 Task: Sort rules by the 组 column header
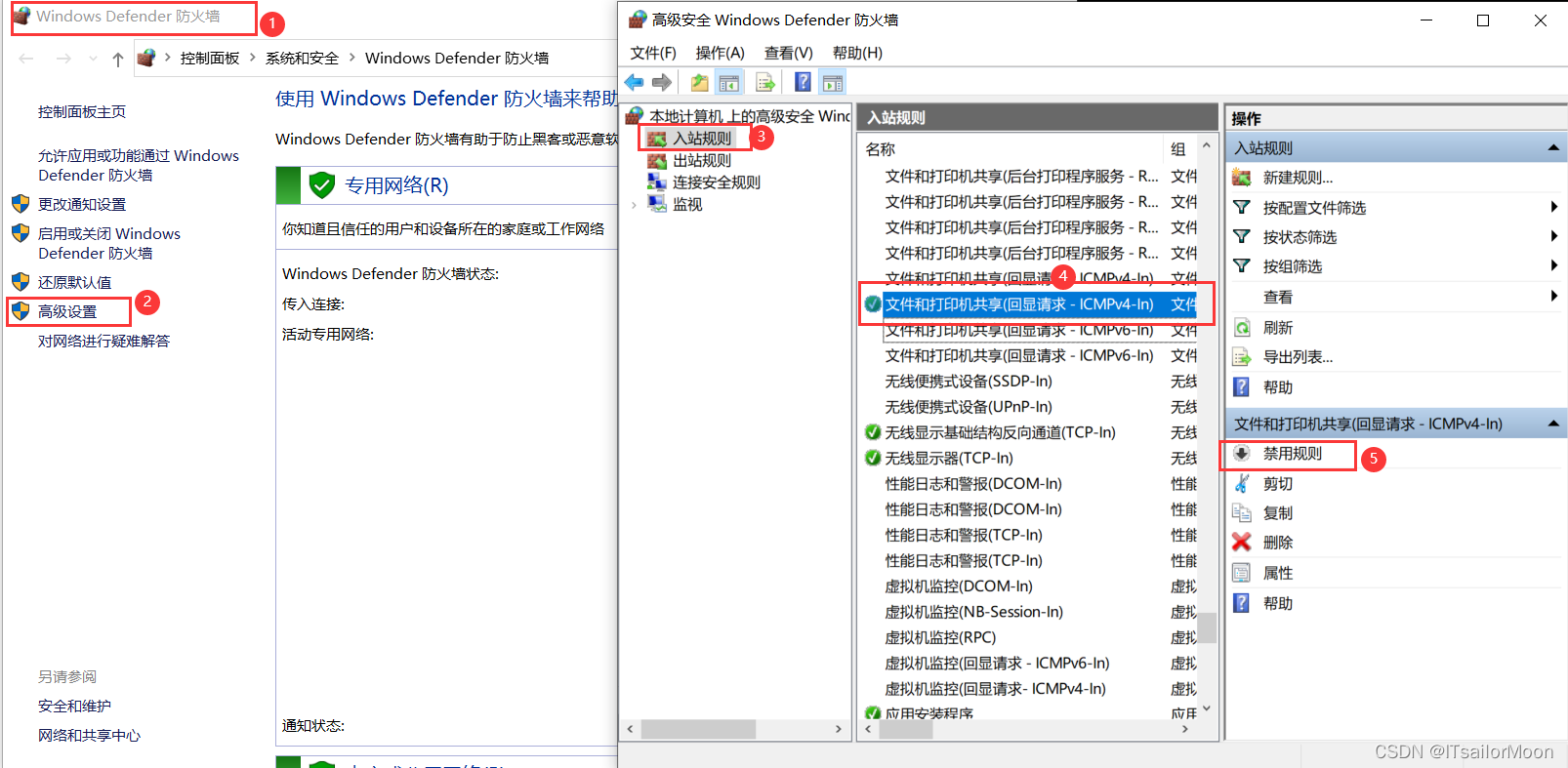click(x=1180, y=149)
